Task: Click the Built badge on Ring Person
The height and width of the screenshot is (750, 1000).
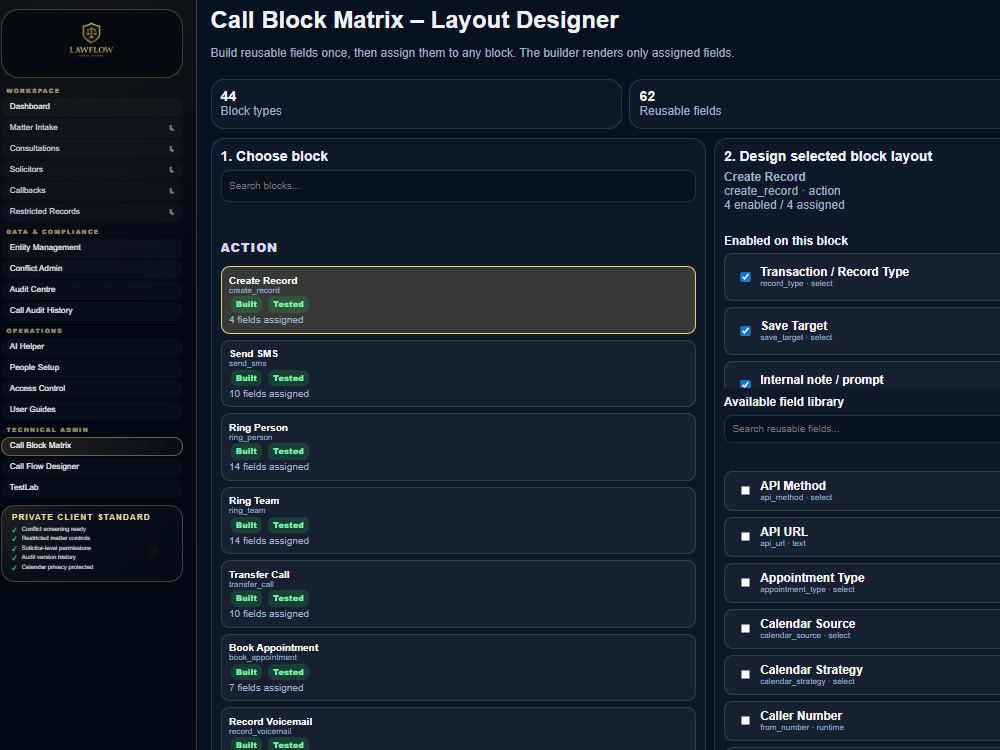Action: coord(246,452)
